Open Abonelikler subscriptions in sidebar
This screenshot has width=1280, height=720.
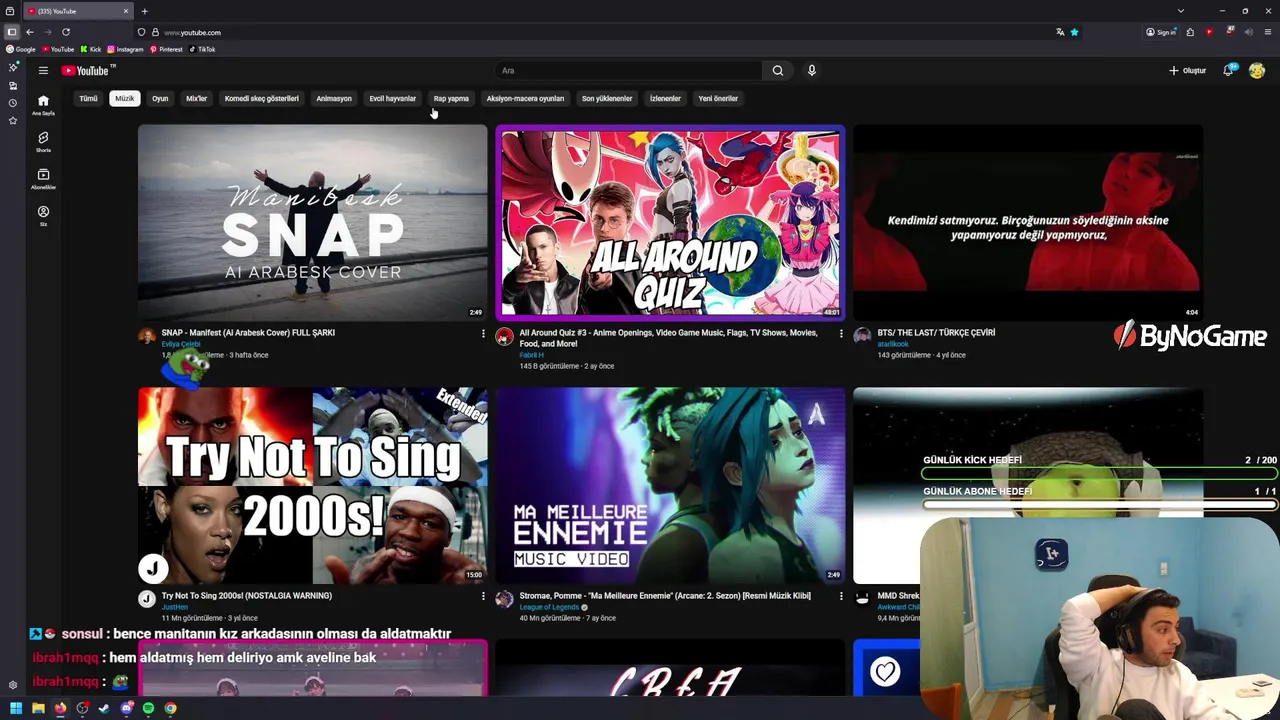tap(43, 179)
